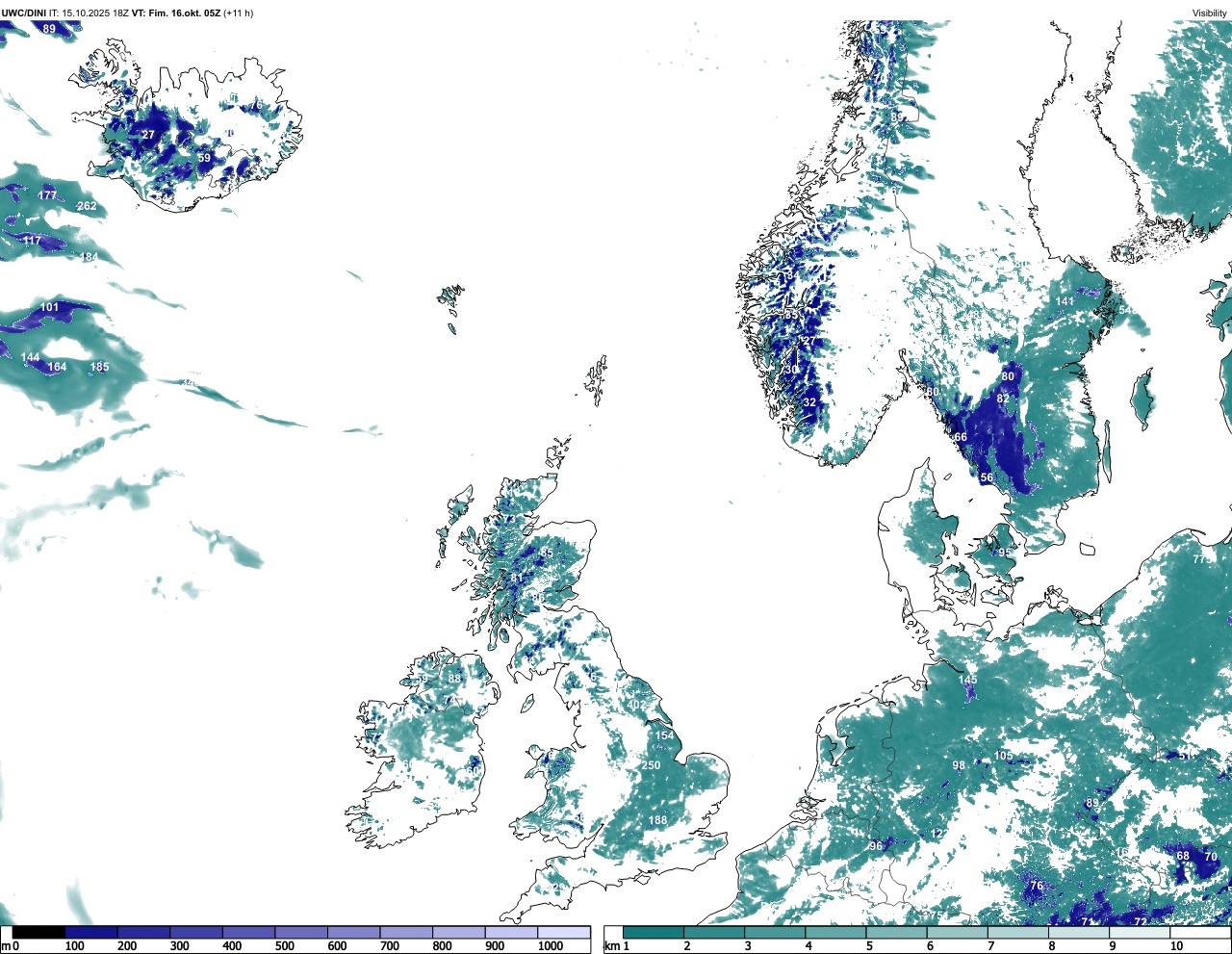Click the visibility value '81' over Scotland
This screenshot has height=954, width=1232.
(517, 578)
